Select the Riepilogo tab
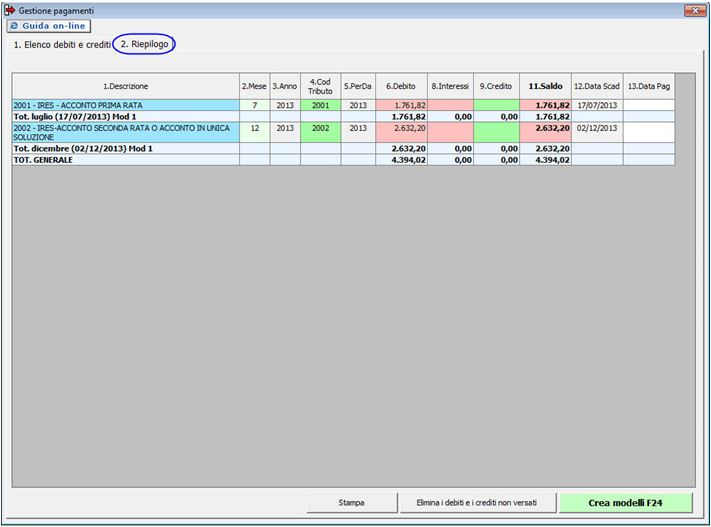The width and height of the screenshot is (711, 527). coord(144,45)
